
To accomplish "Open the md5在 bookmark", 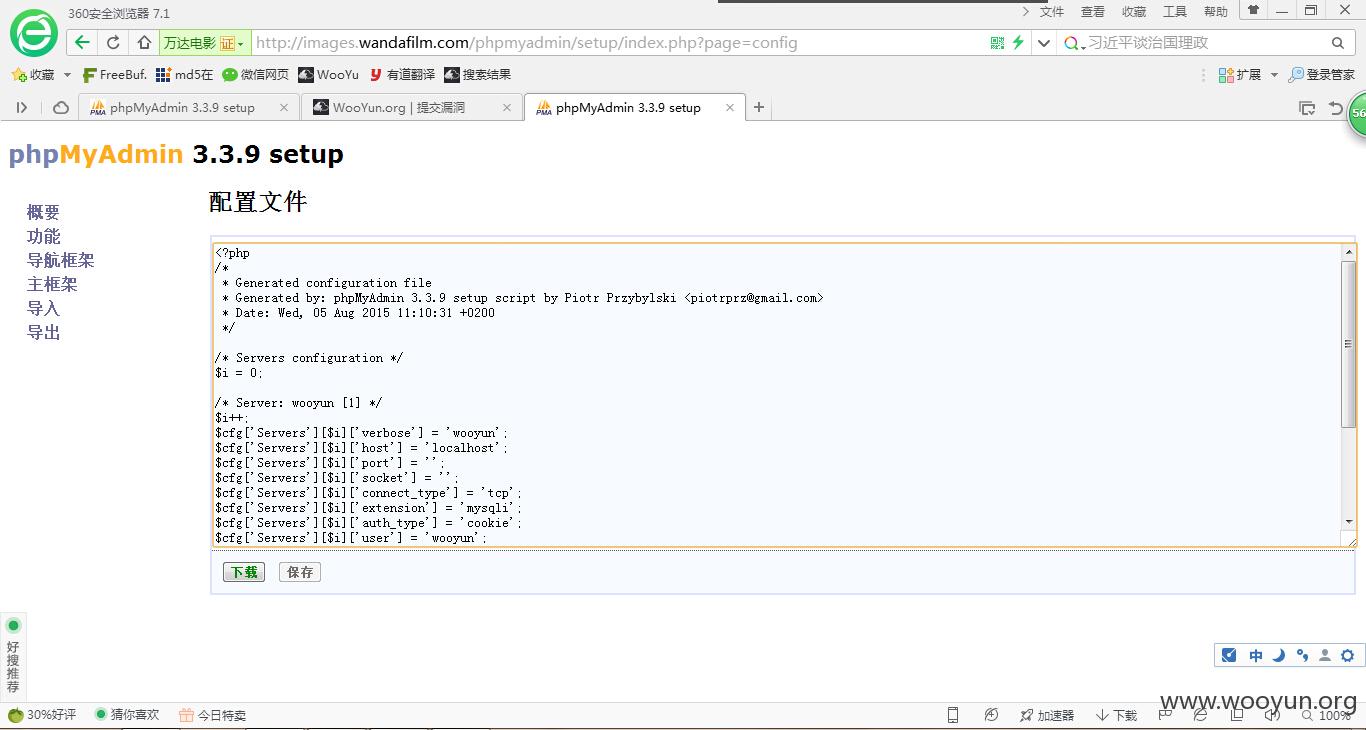I will tap(185, 75).
